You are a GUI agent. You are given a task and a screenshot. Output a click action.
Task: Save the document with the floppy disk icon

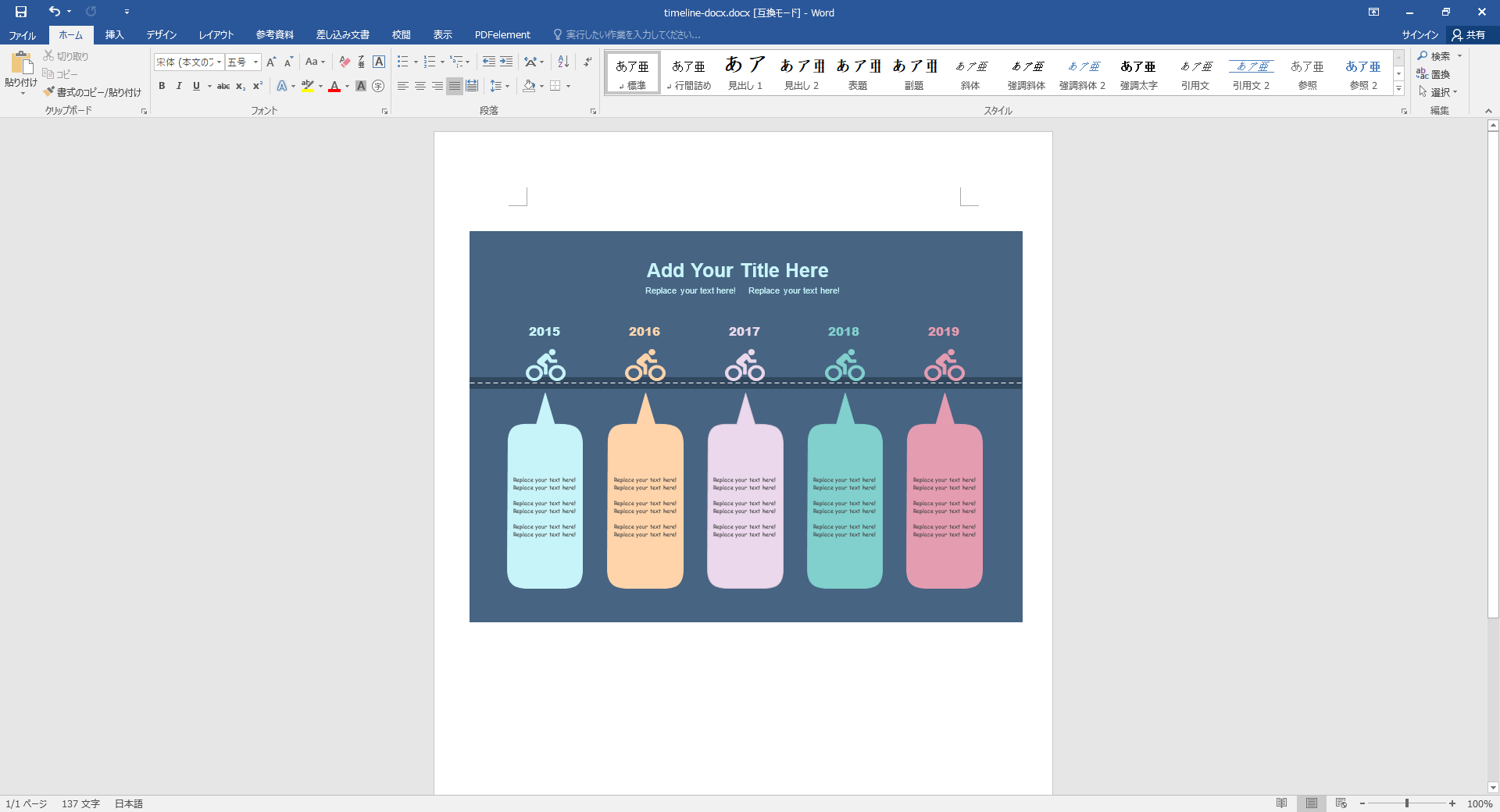[x=21, y=12]
